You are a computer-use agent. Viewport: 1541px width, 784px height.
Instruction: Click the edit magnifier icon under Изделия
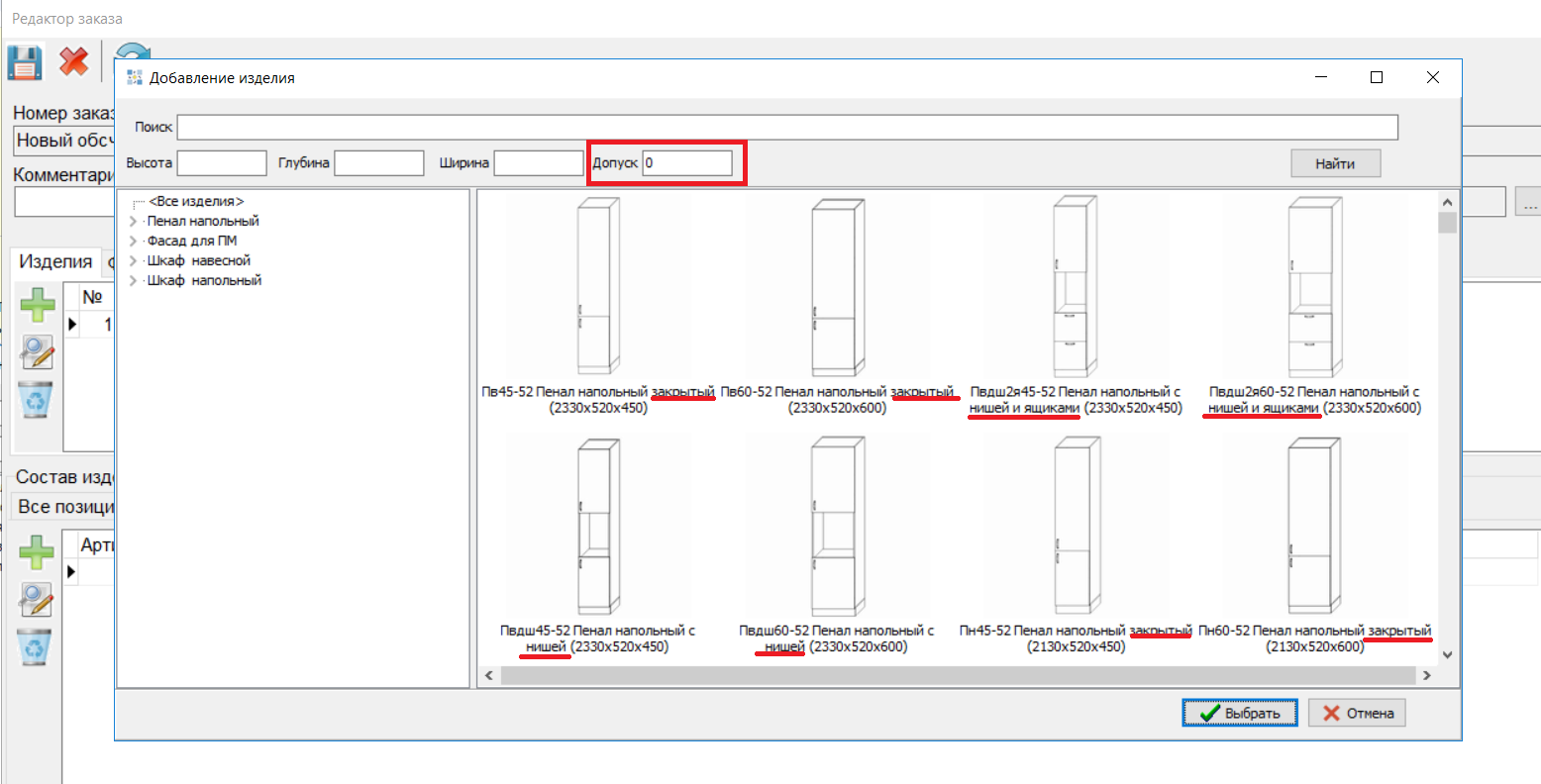(38, 351)
